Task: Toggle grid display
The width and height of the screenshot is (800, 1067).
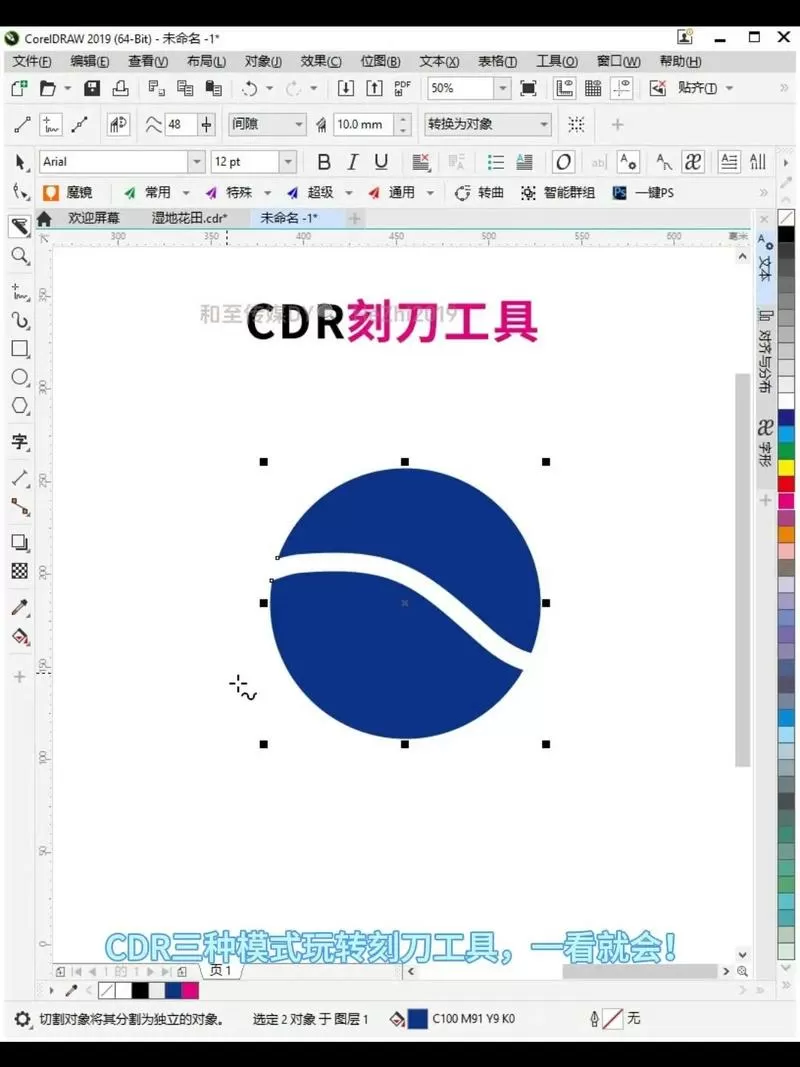Action: pyautogui.click(x=593, y=88)
